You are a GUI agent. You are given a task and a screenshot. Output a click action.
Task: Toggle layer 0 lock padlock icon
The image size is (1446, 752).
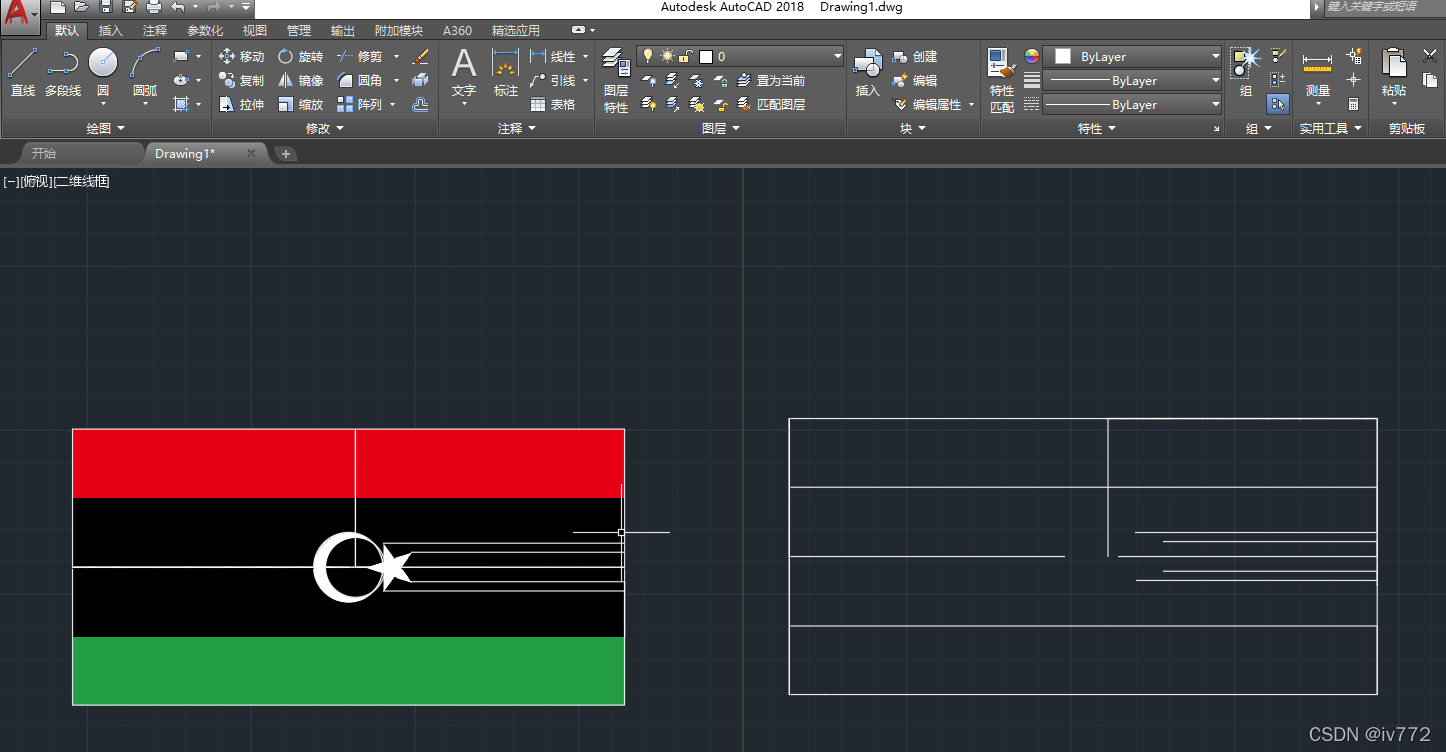(x=685, y=57)
